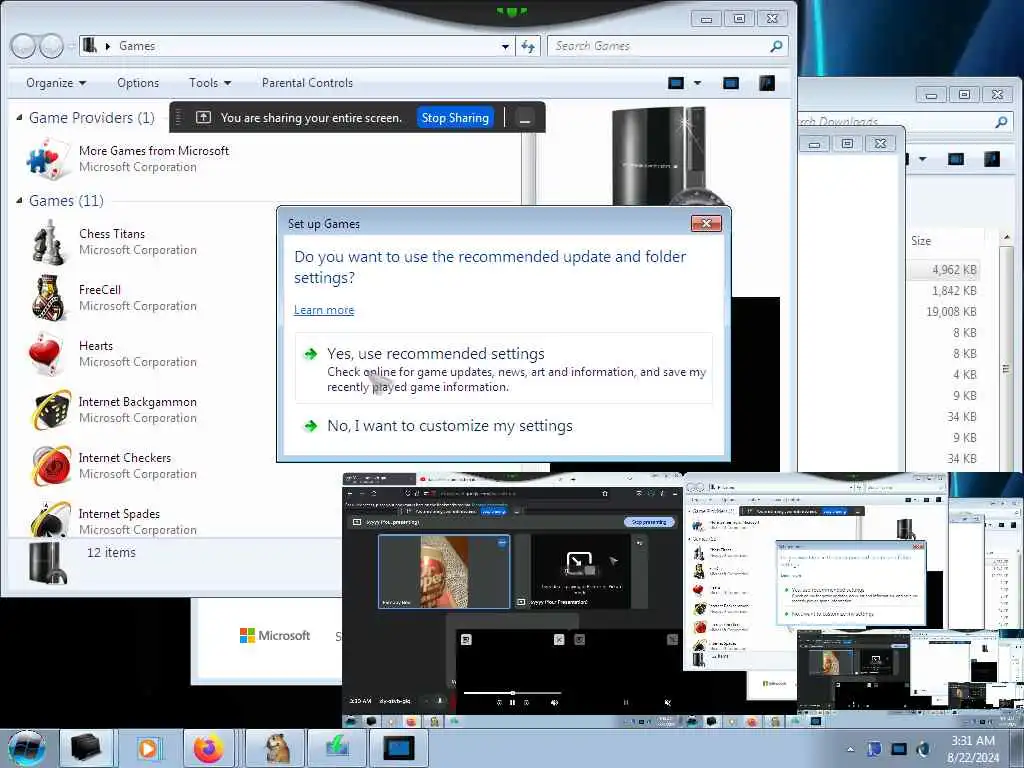
Task: Select the Internet Spades icon
Action: click(x=50, y=519)
